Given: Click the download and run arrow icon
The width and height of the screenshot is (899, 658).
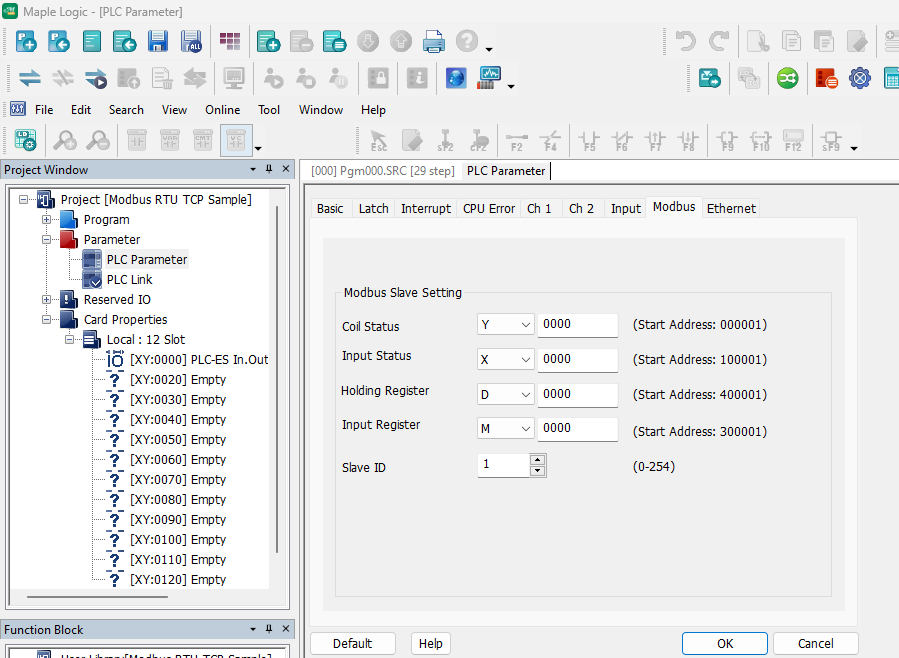Looking at the screenshot, I should tap(96, 78).
